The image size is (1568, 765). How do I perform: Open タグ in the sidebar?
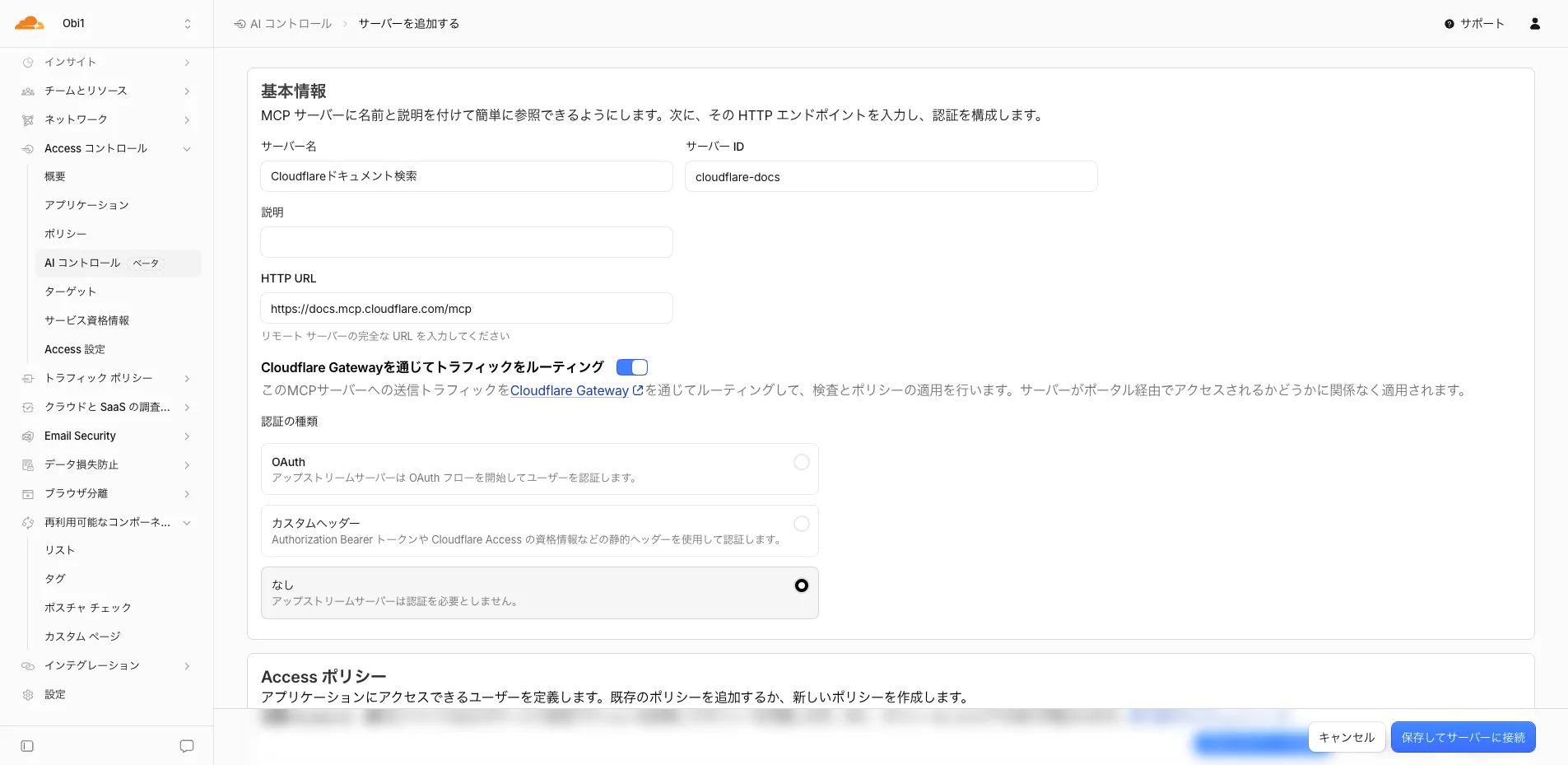coord(55,579)
